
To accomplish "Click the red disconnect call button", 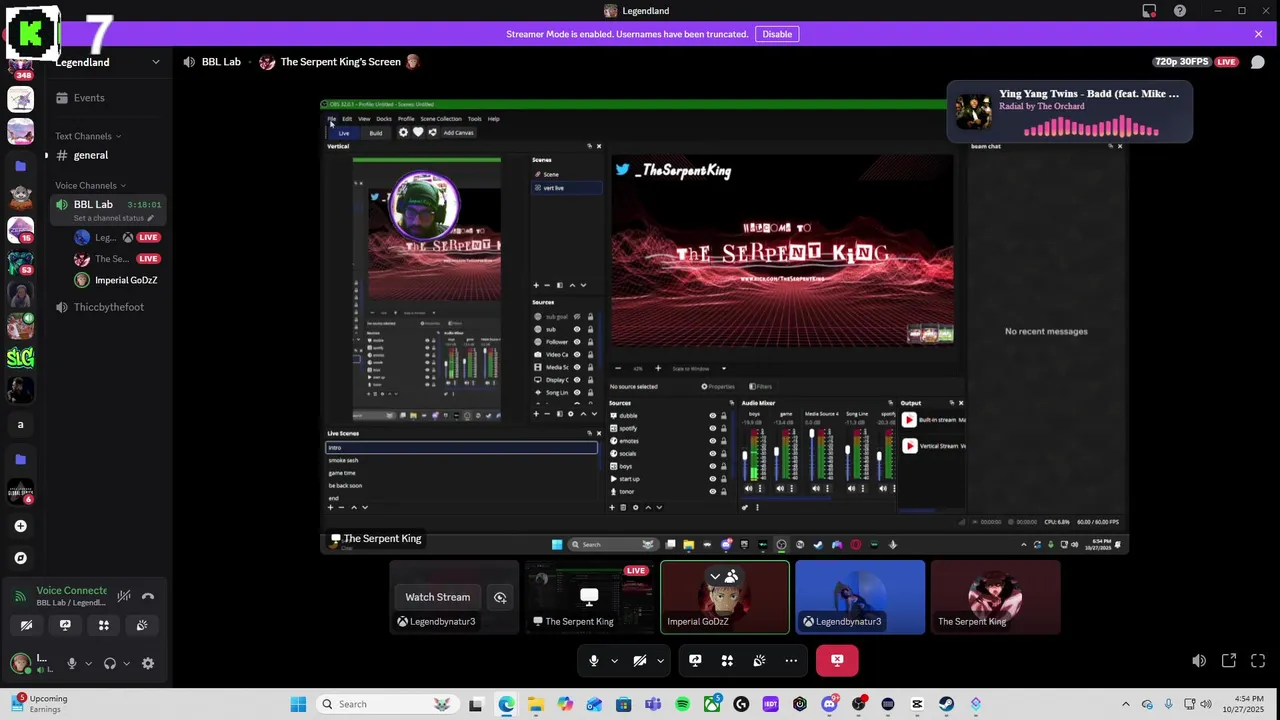I will point(837,660).
